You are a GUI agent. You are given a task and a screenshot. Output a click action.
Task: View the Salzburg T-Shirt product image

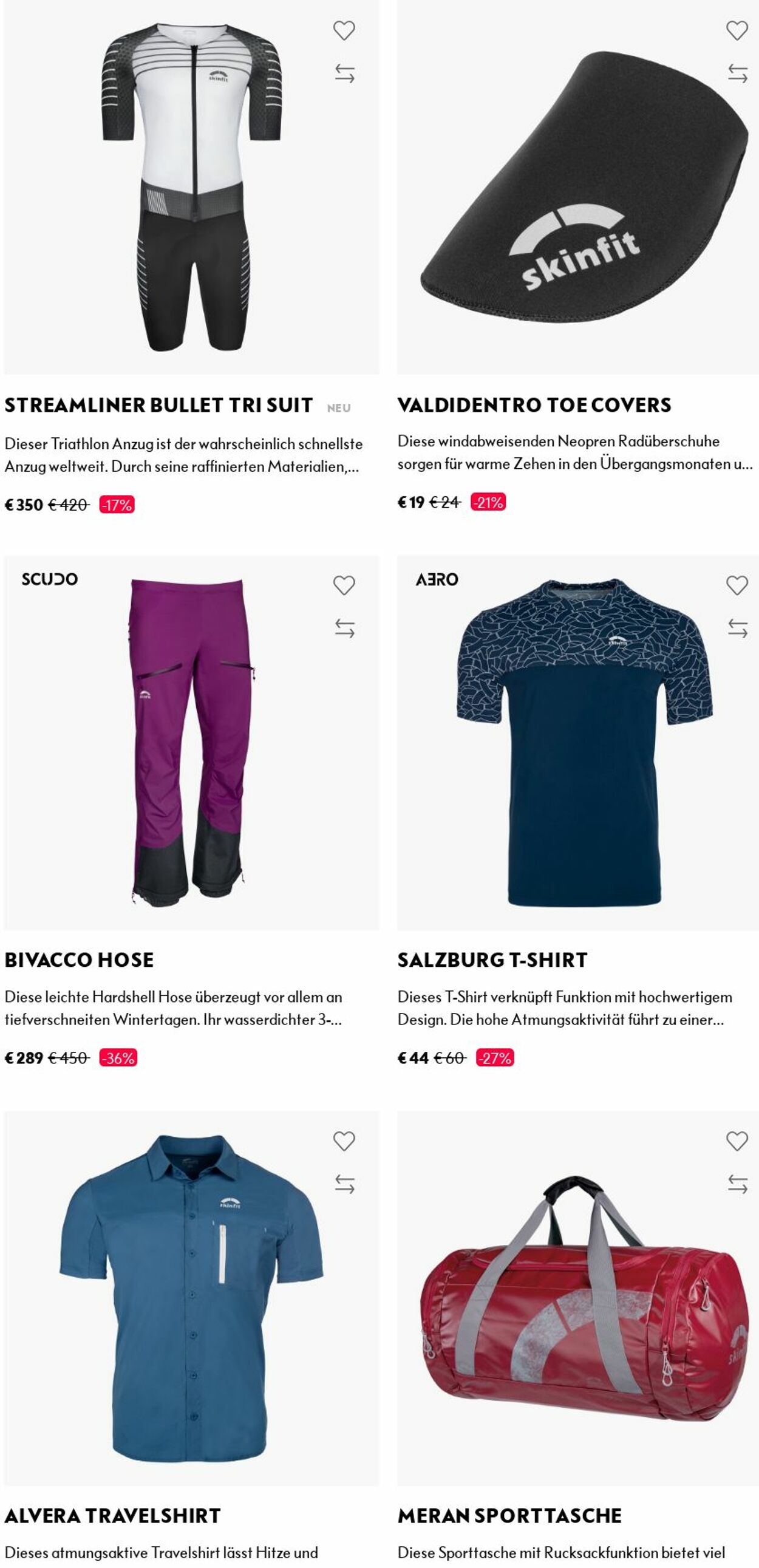point(577,743)
